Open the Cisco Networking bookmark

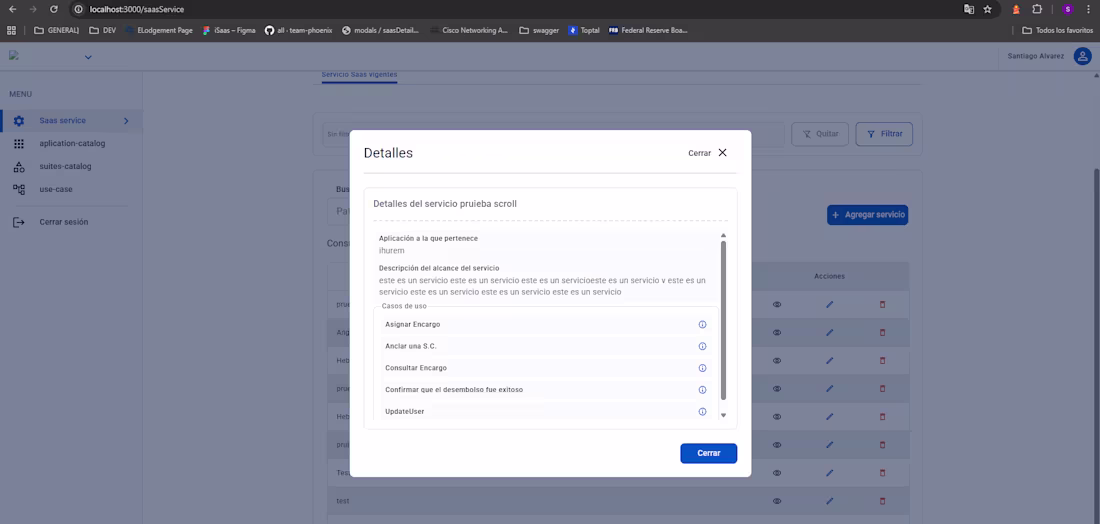coord(469,30)
